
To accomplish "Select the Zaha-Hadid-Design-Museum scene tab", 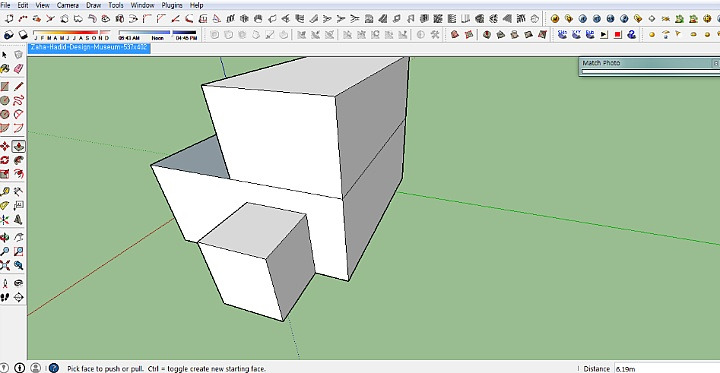I will pyautogui.click(x=89, y=48).
